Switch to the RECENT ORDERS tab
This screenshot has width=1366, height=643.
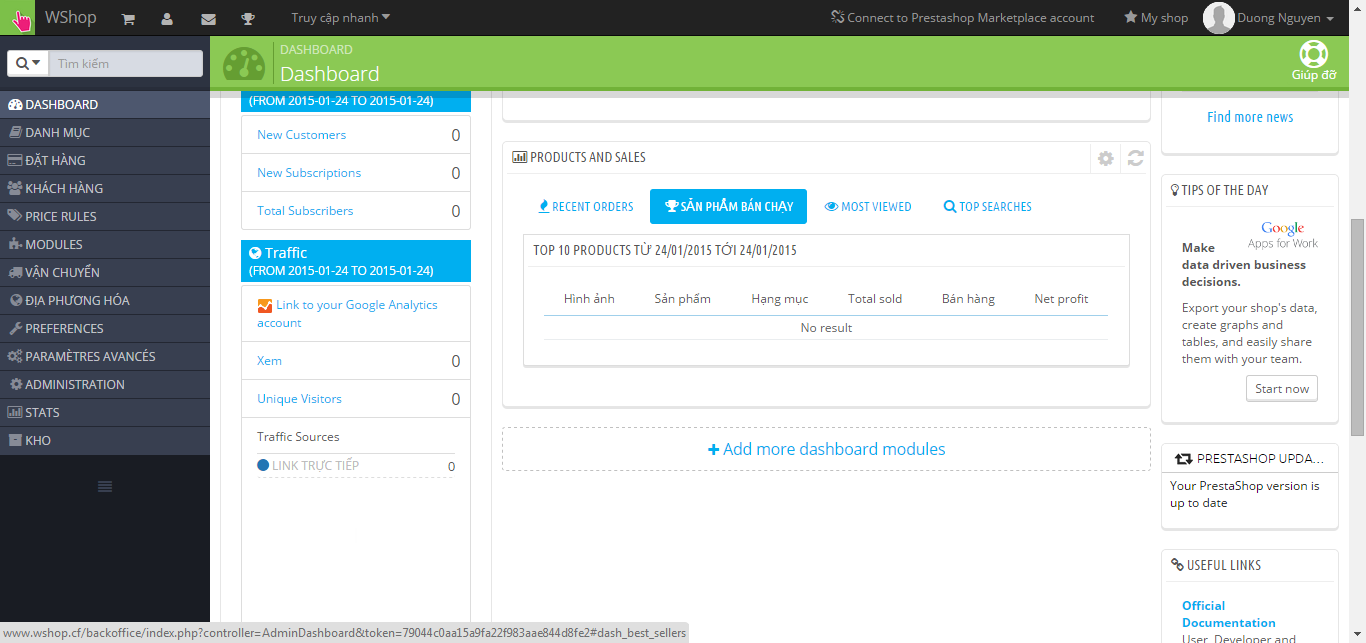tap(586, 207)
